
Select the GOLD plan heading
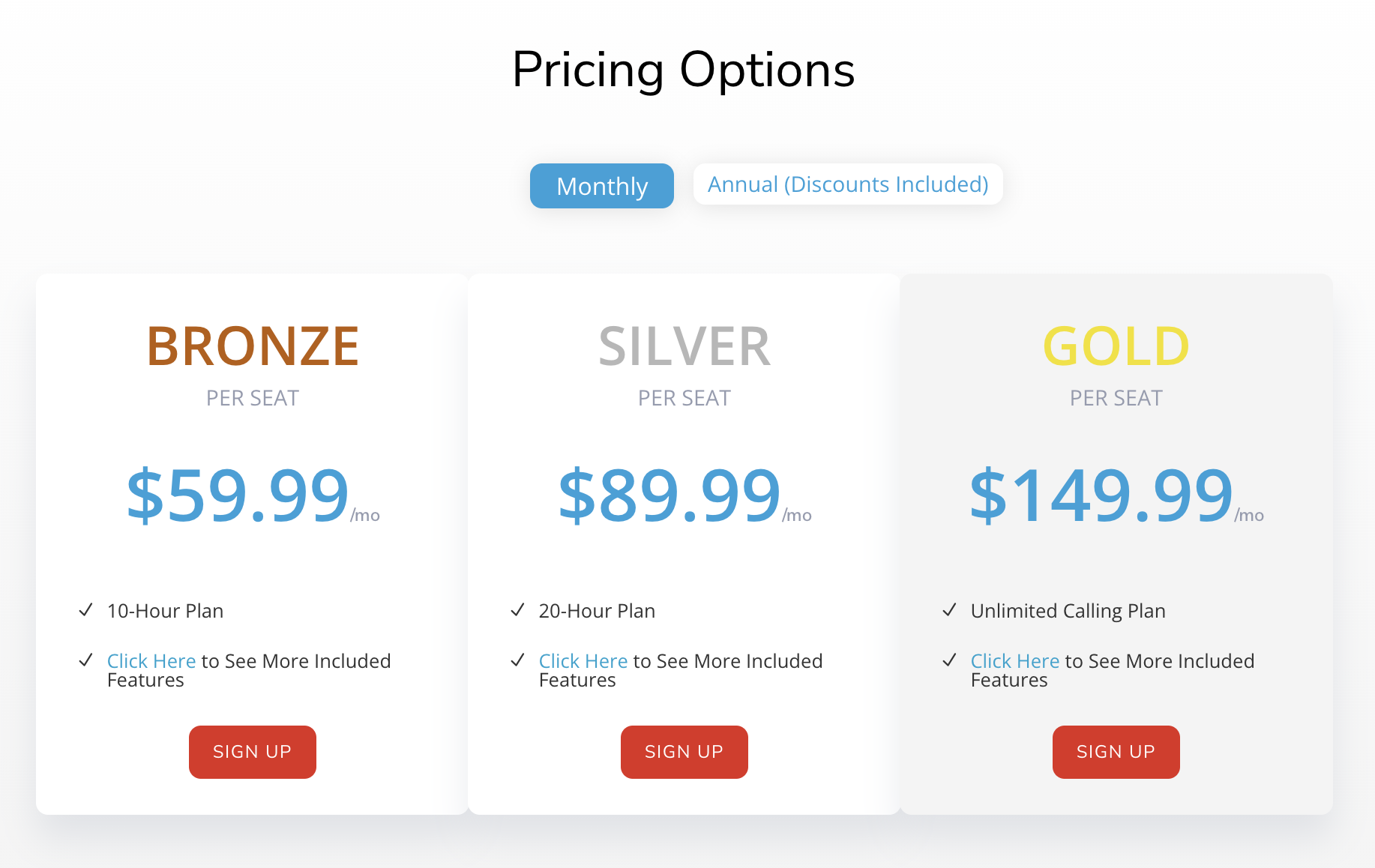pyautogui.click(x=1116, y=346)
